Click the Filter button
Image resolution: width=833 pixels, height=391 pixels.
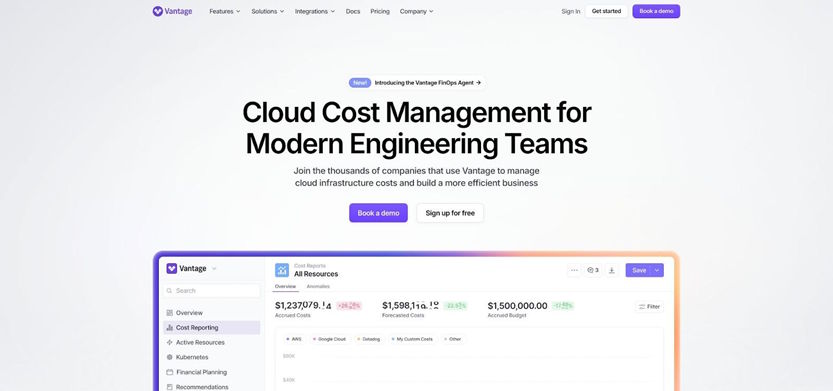[649, 307]
